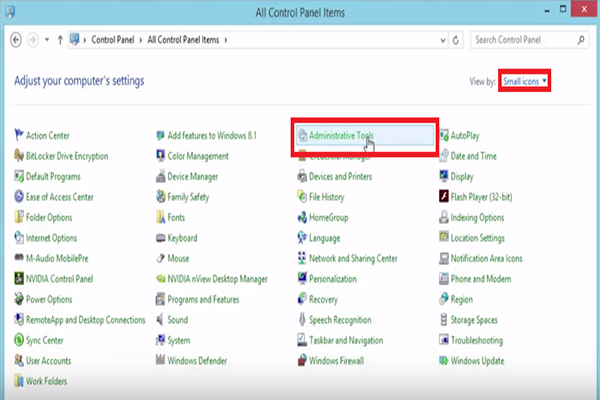Open Language settings
Viewport: 600px width, 400px height.
pos(324,238)
